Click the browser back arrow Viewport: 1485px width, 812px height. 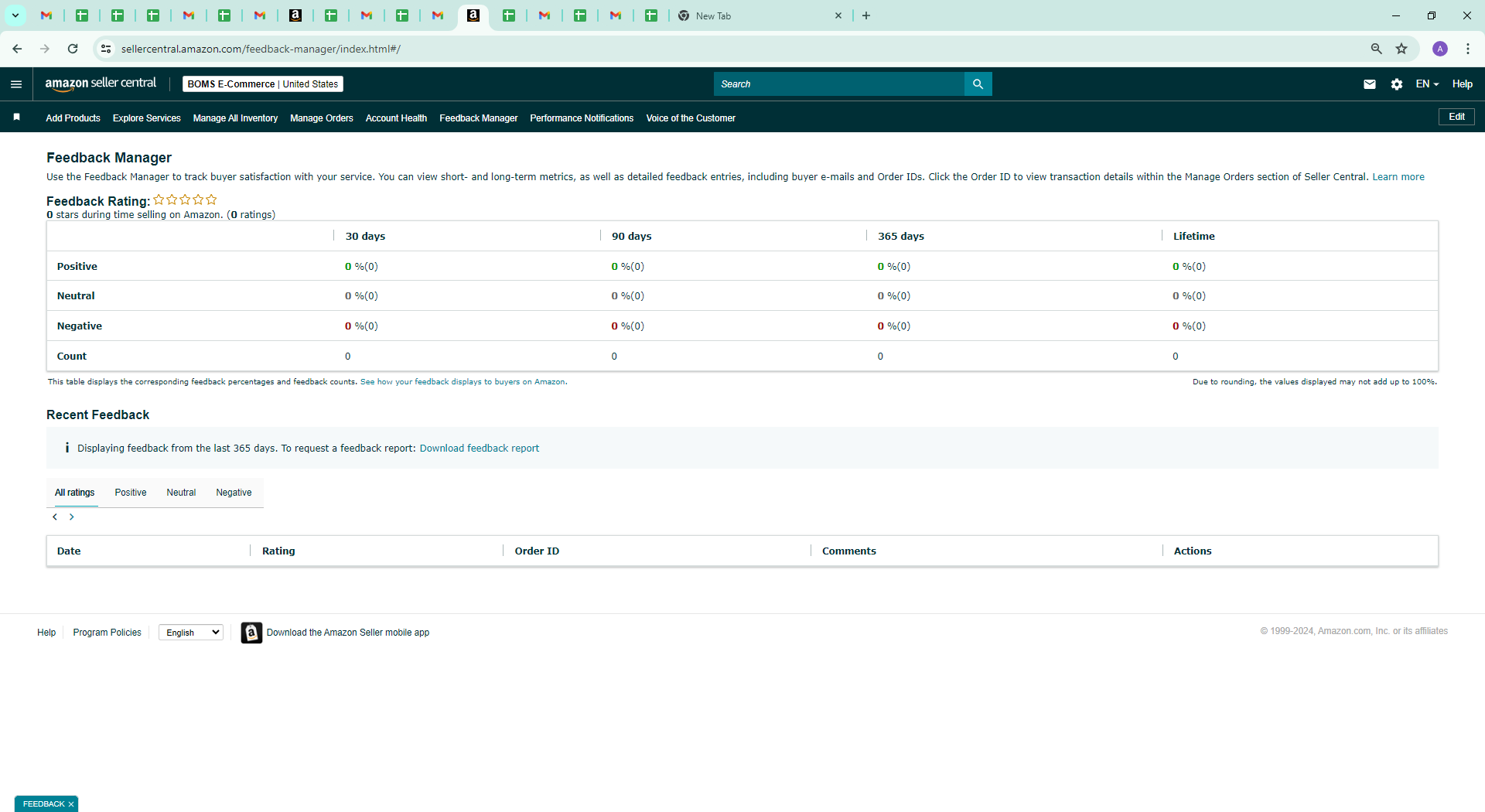pyautogui.click(x=17, y=49)
